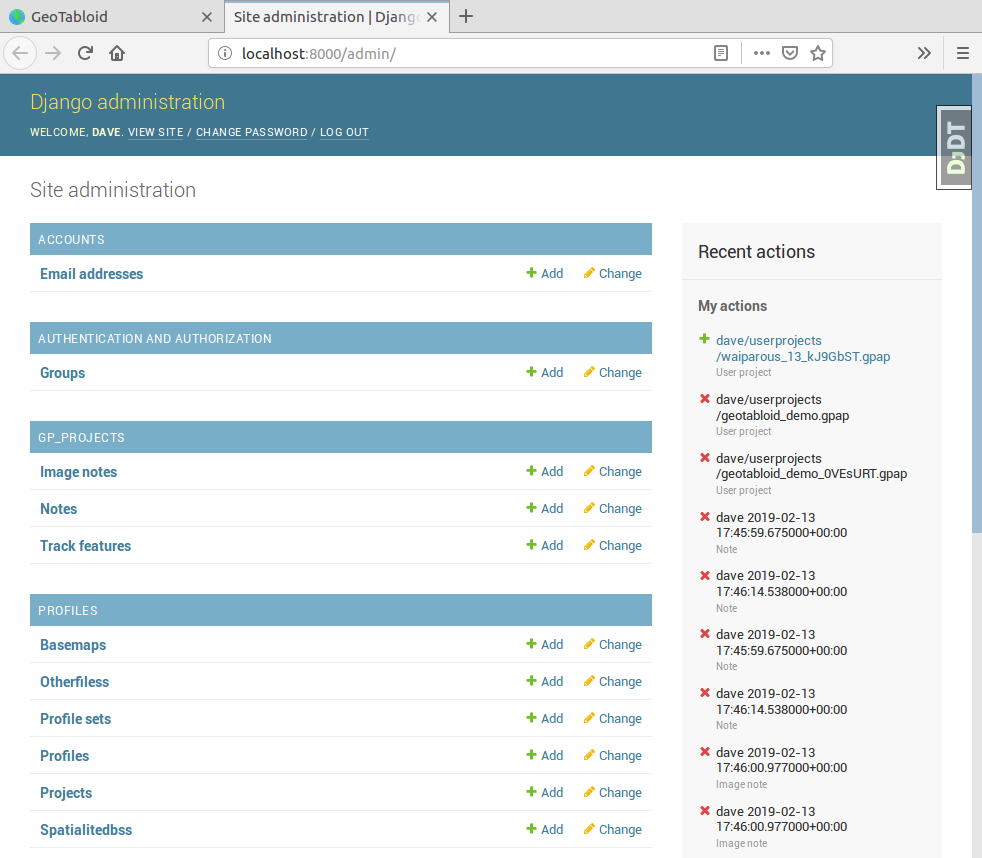Bookmark this page with the star icon

[817, 53]
